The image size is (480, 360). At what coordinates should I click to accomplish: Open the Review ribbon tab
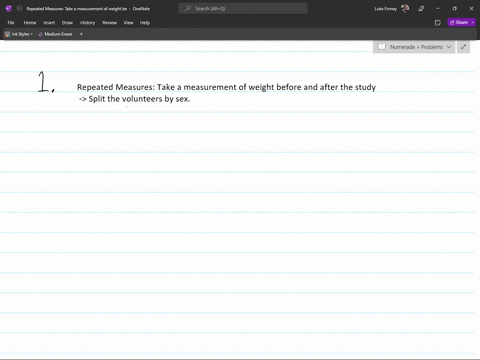(110, 23)
